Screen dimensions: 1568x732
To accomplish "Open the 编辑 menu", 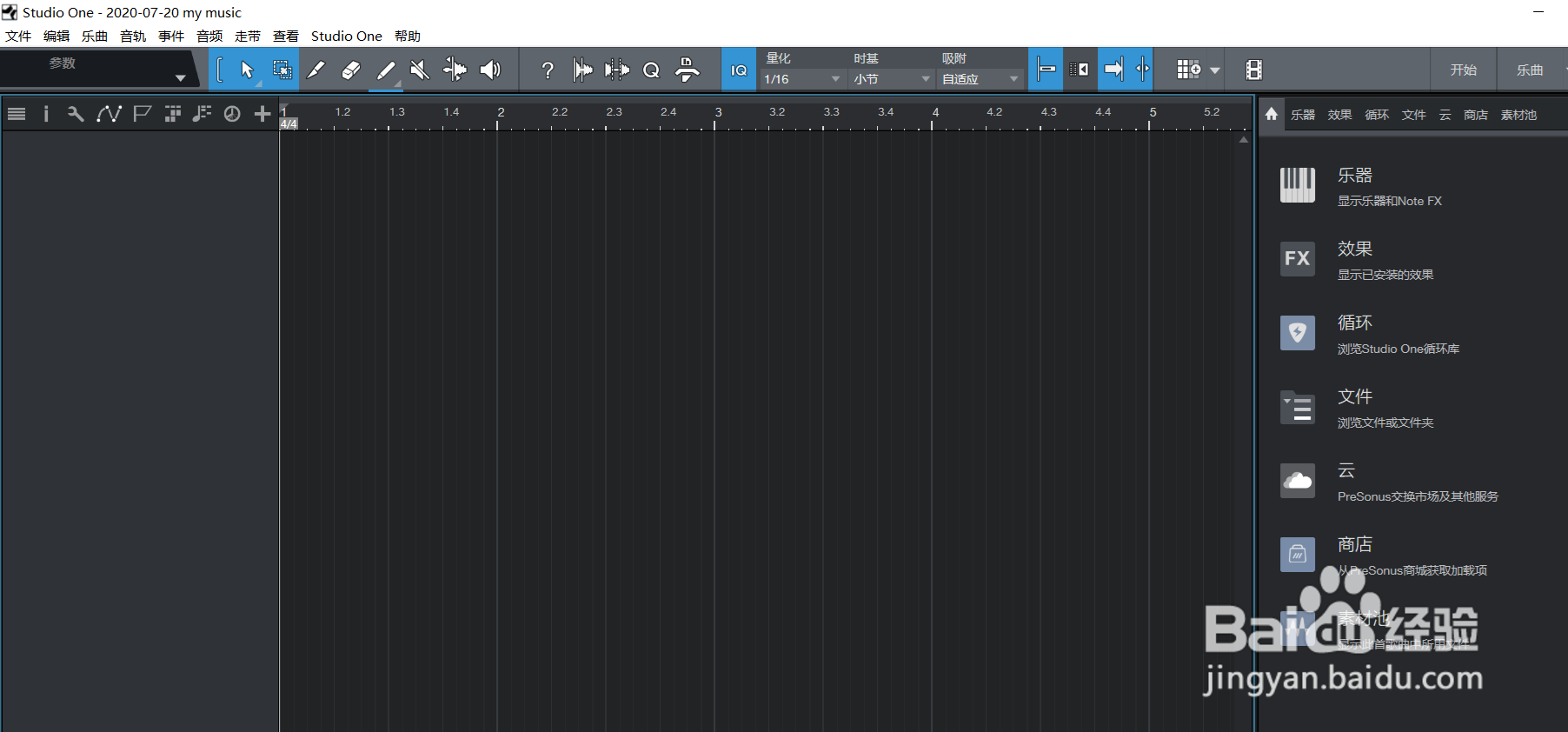I will coord(56,36).
